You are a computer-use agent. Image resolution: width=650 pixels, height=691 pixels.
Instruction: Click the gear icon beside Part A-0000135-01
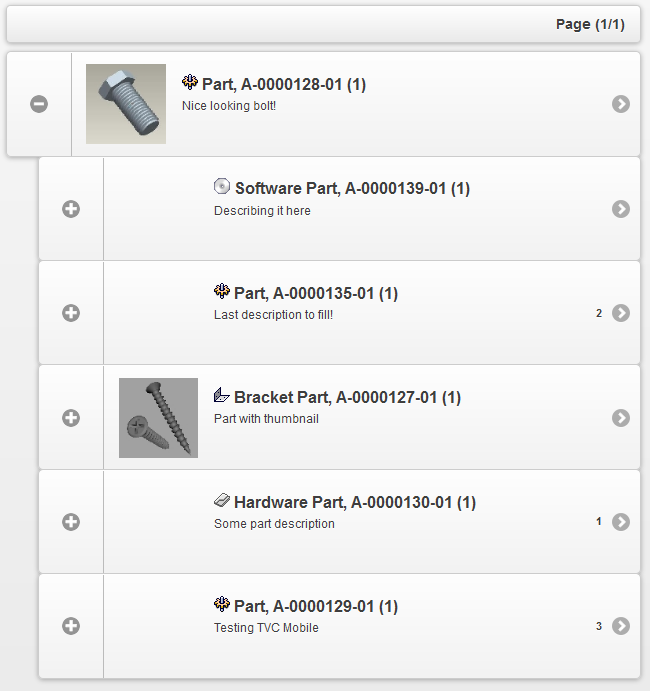[x=222, y=291]
